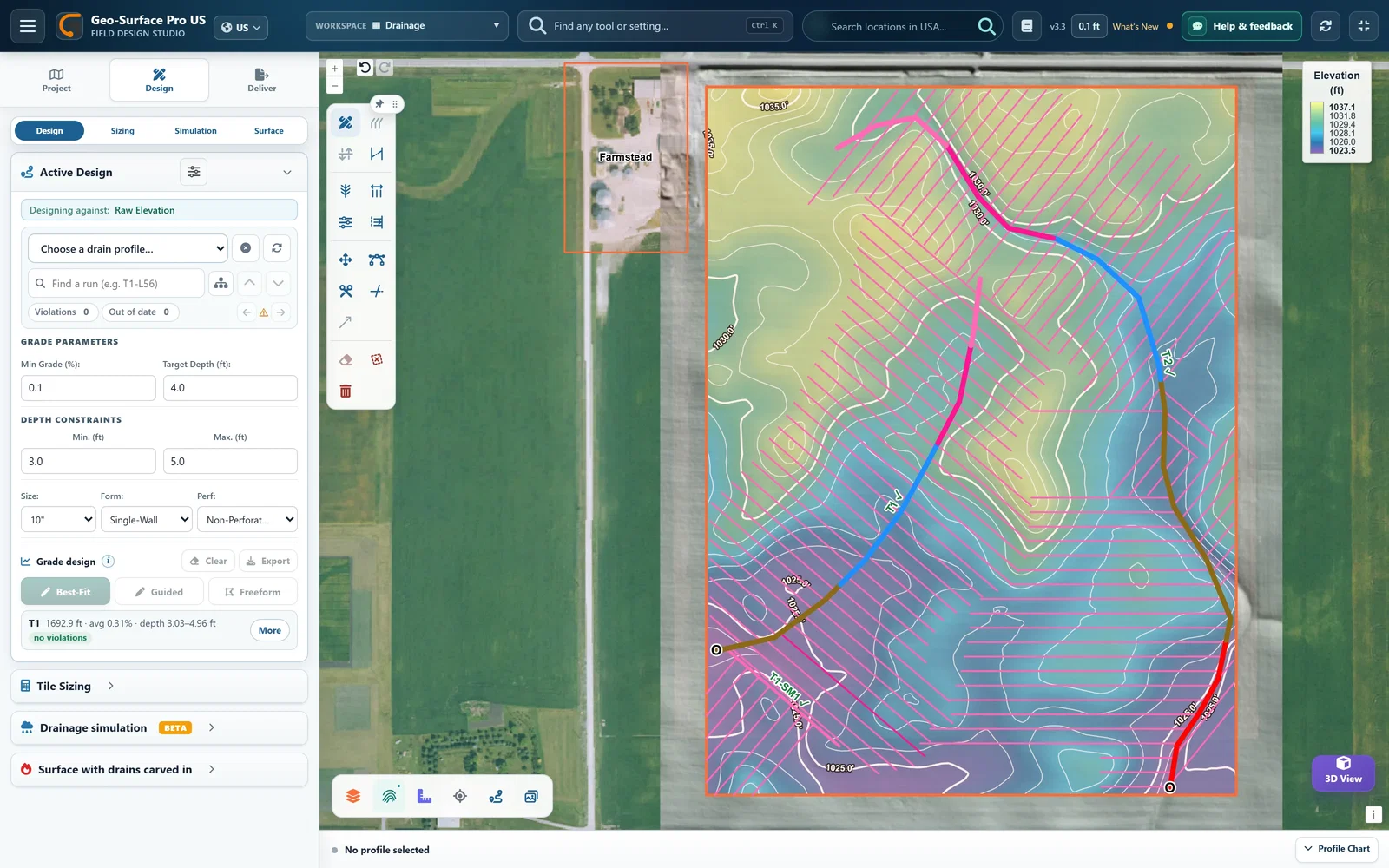Click the scissors cut tool

point(346,291)
